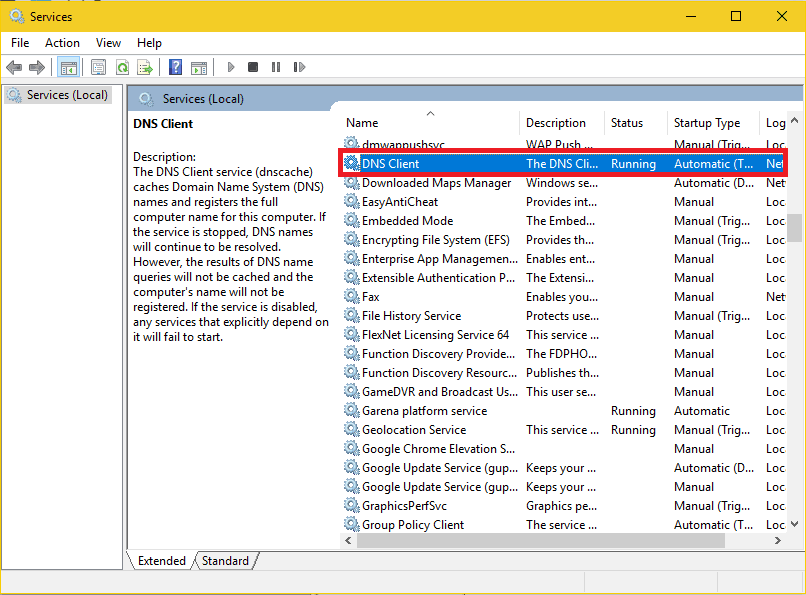Click Running status of Geolocation Service

coord(633,430)
